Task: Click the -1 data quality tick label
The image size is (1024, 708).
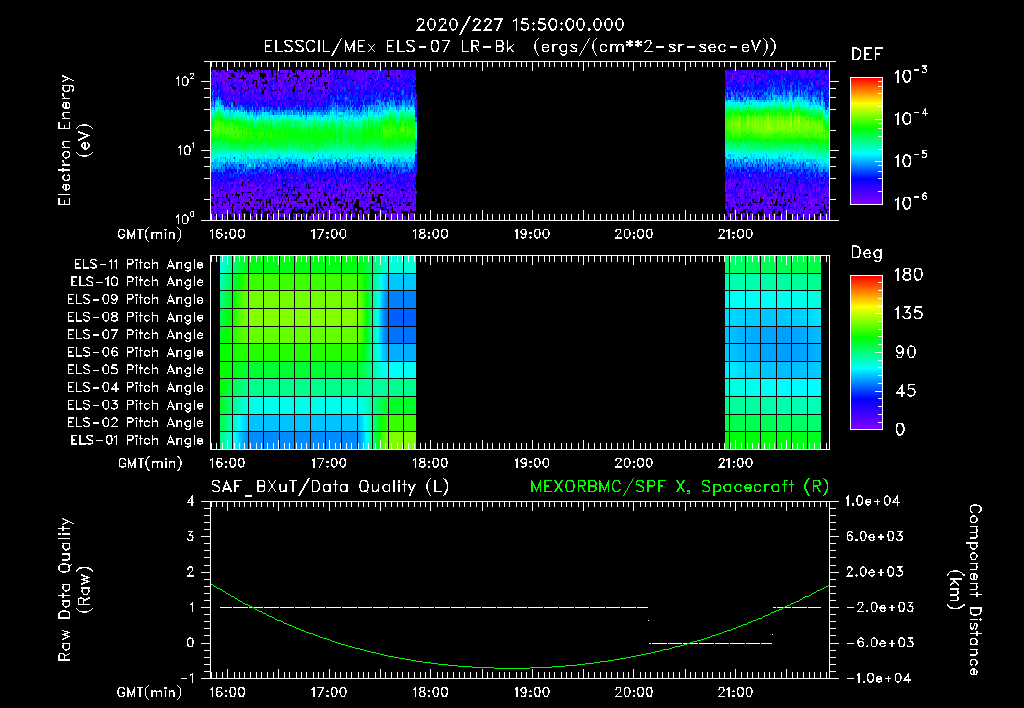Action: tap(188, 678)
